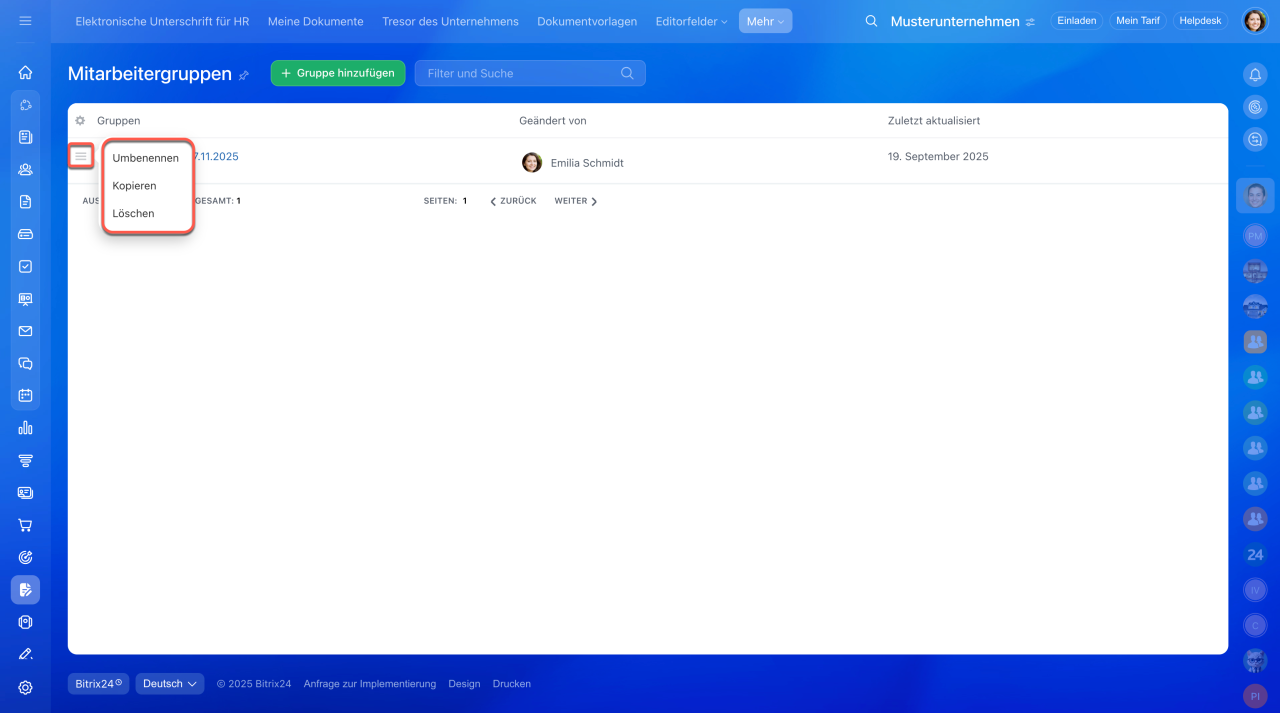Image resolution: width=1280 pixels, height=713 pixels.
Task: Go to the home icon in sidebar
Action: 25,72
